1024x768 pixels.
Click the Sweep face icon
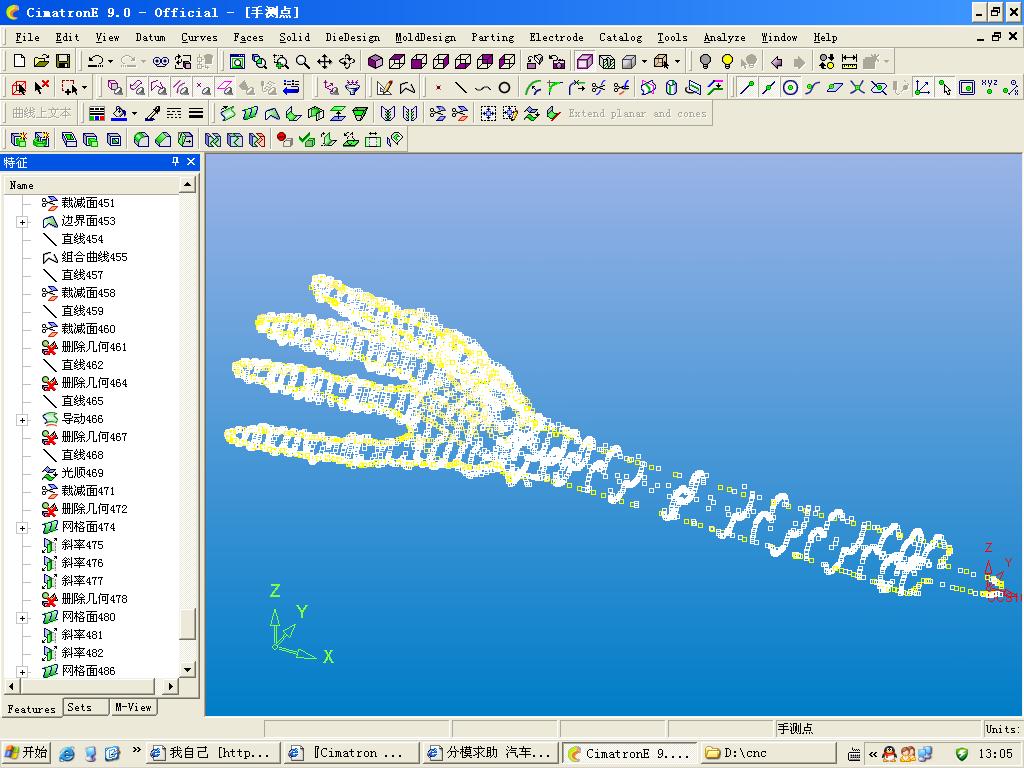(x=227, y=114)
